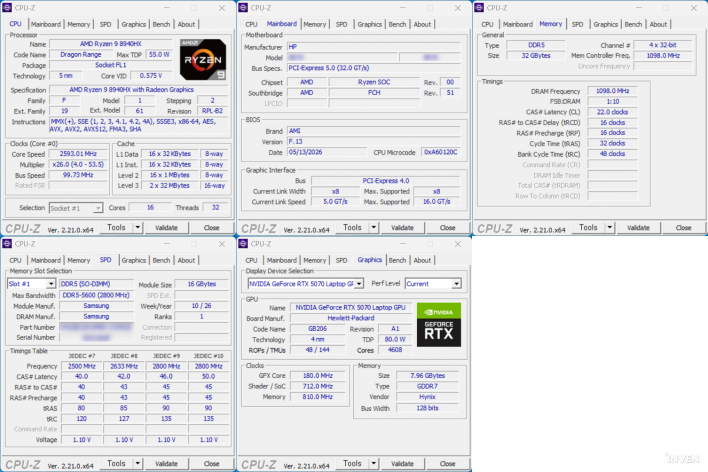Open the About tab in the Memory tab window
The image size is (708, 472).
click(x=658, y=24)
